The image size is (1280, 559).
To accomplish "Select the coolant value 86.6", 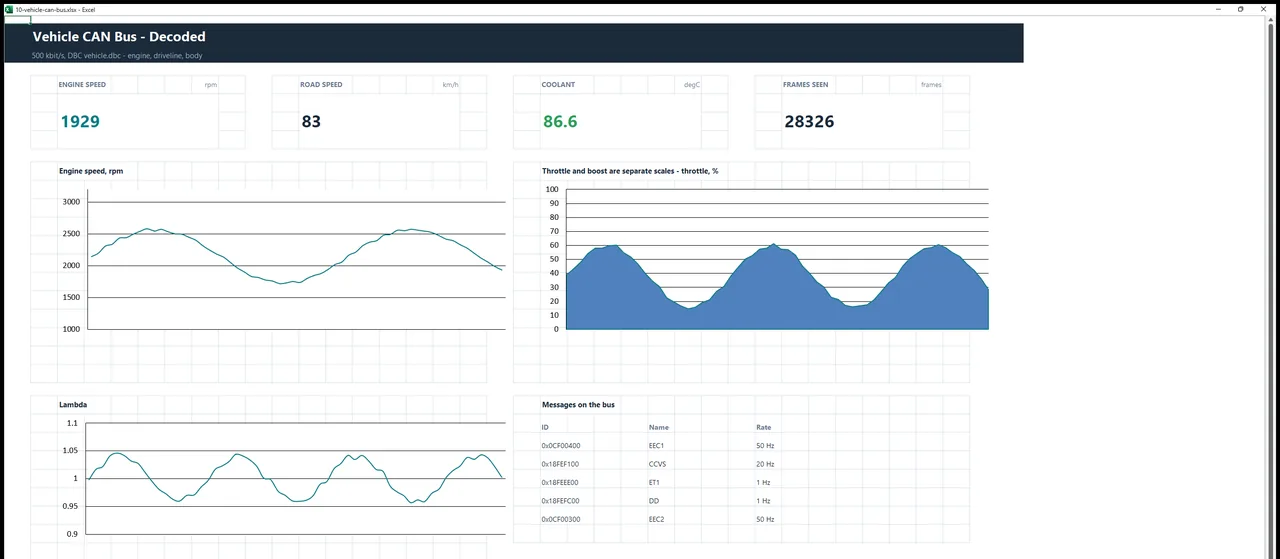I will pos(560,122).
